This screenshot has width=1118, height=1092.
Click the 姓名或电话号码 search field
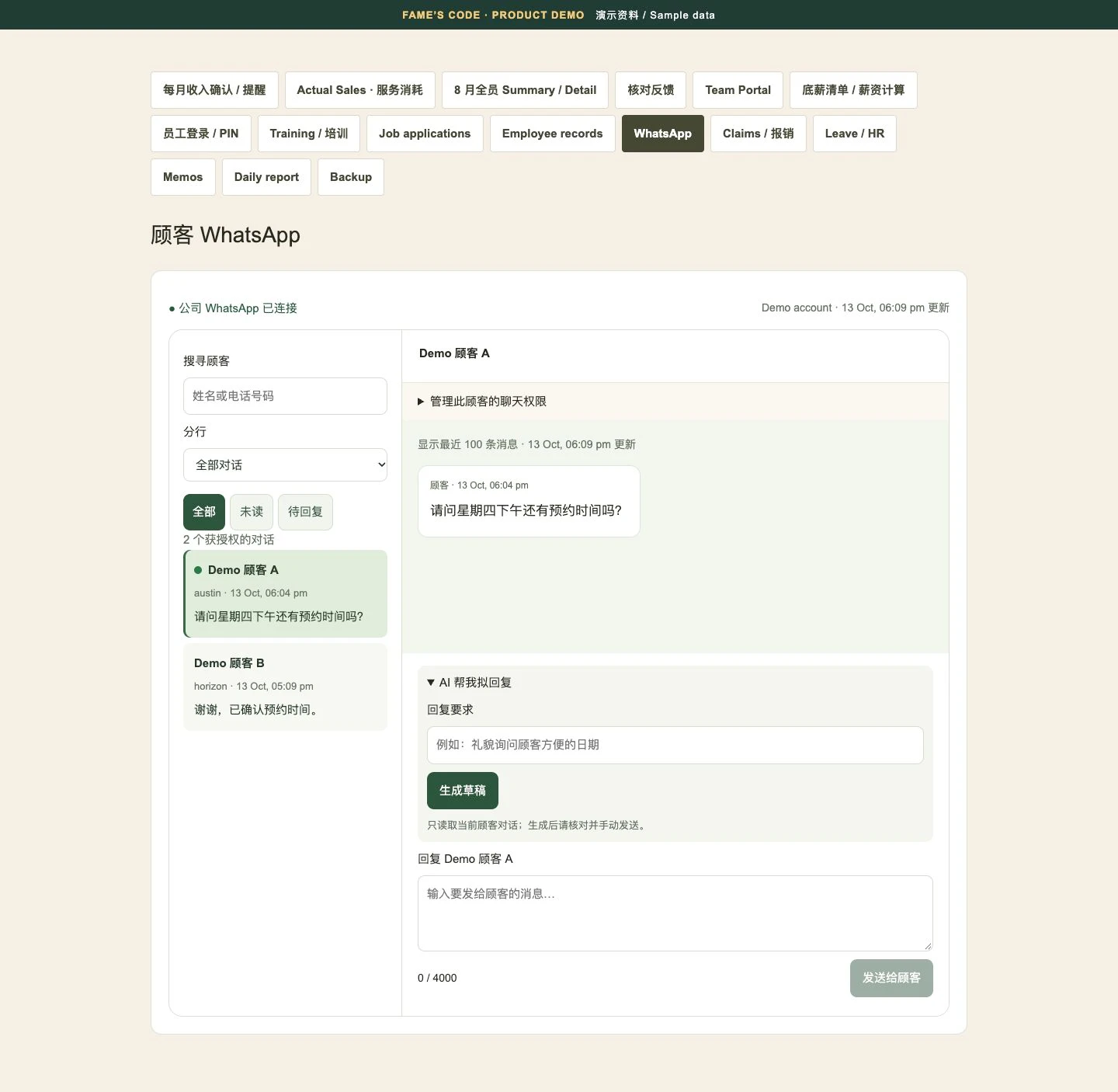click(x=285, y=396)
